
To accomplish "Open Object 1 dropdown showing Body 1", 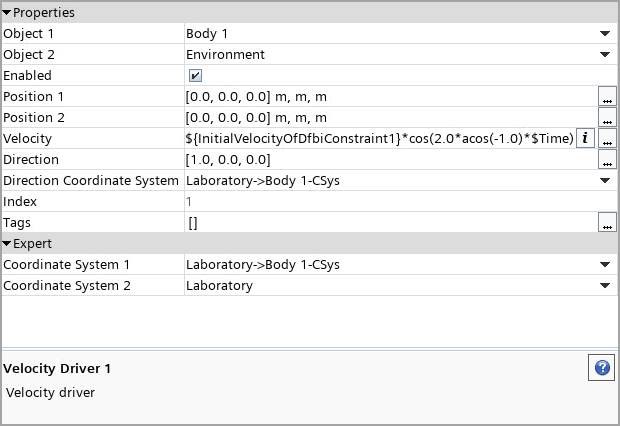I will 605,34.
